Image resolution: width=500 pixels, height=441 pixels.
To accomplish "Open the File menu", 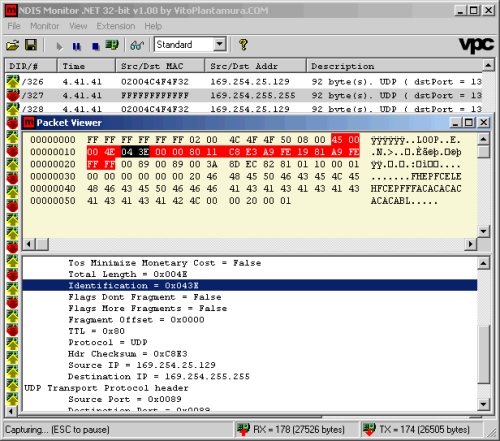I will click(14, 26).
